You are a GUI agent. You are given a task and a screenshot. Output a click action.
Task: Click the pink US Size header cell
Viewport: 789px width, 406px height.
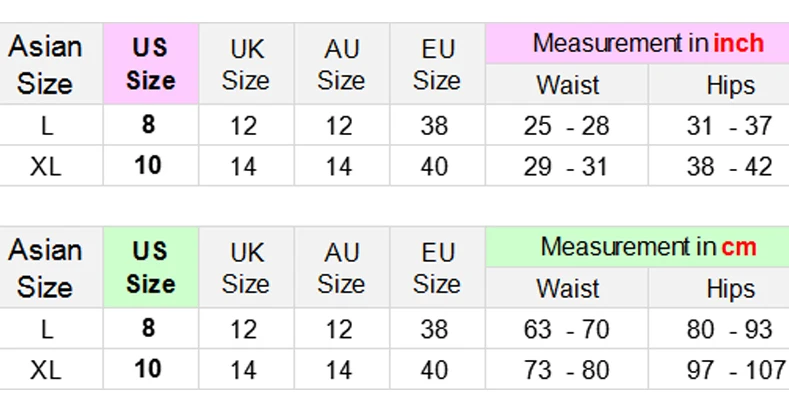pos(151,63)
